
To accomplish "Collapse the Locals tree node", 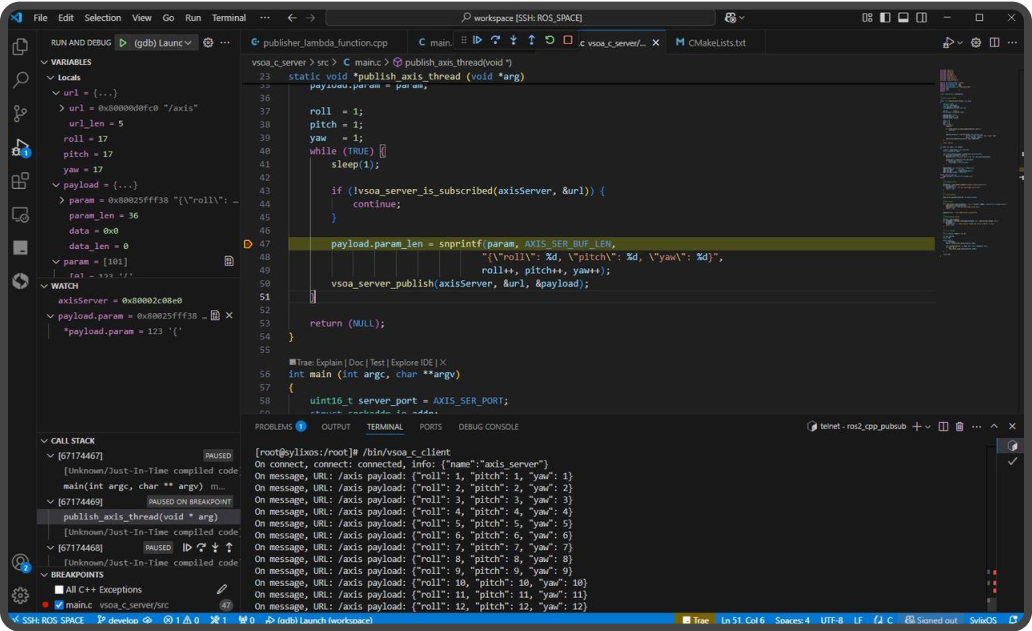I will pos(51,78).
